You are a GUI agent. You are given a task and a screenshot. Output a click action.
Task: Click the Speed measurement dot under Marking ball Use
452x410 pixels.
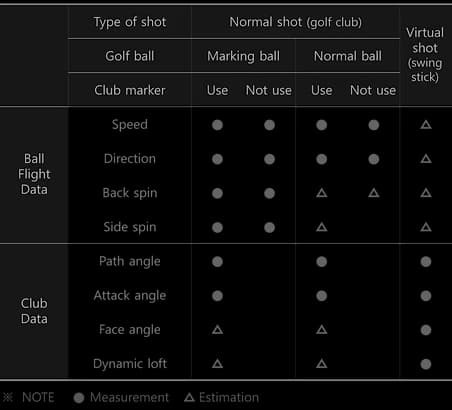[217, 125]
